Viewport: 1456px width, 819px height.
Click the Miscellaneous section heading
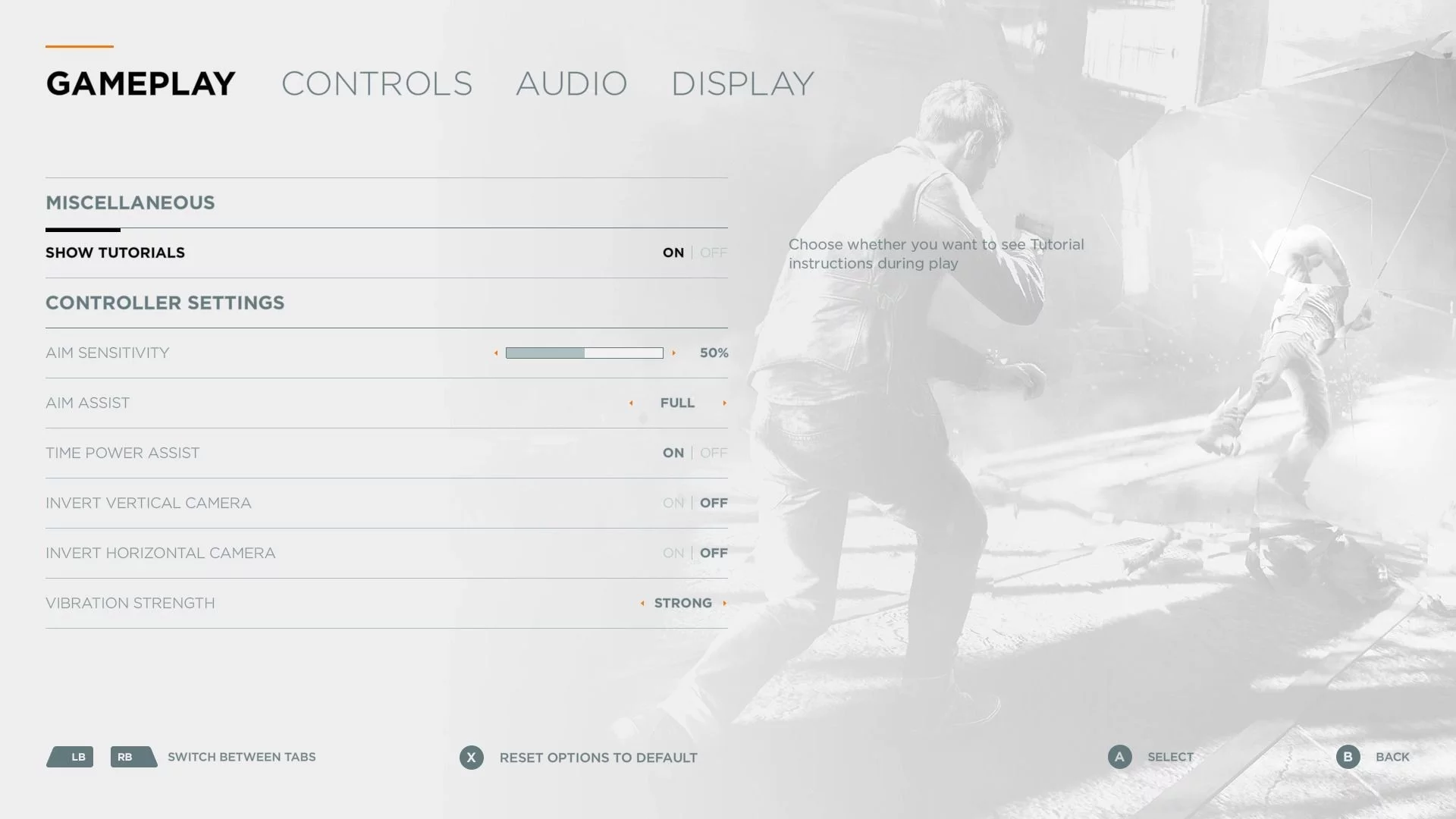[130, 202]
